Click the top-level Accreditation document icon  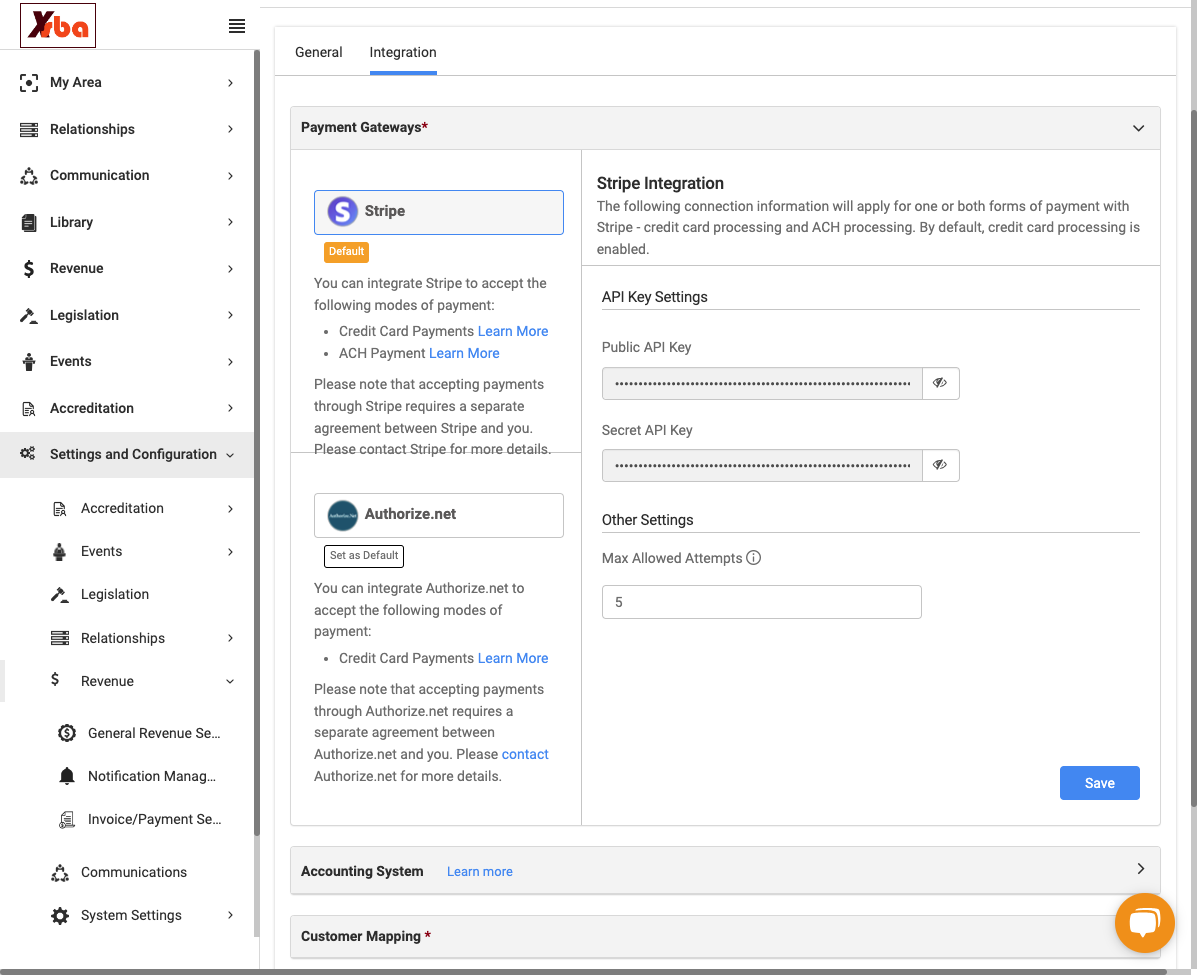(x=29, y=408)
